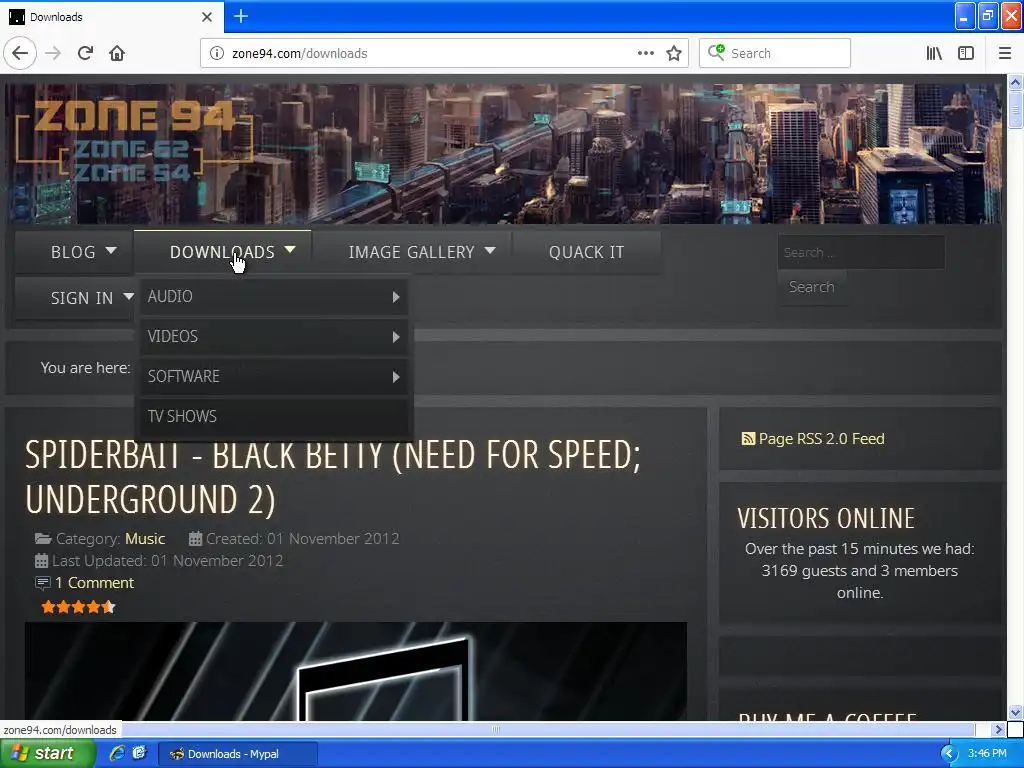This screenshot has height=768, width=1024.
Task: Expand the hidden system tray icons arrow
Action: coord(948,754)
